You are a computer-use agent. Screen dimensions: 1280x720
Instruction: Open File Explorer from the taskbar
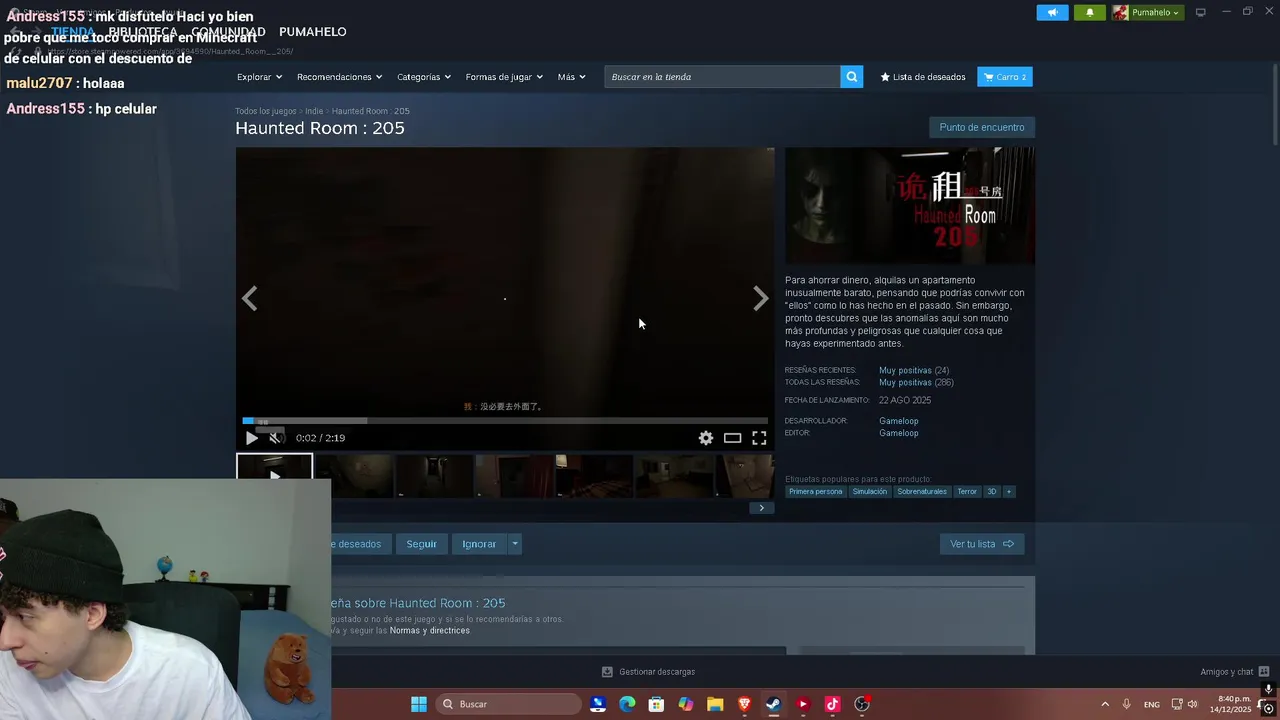tap(715, 704)
